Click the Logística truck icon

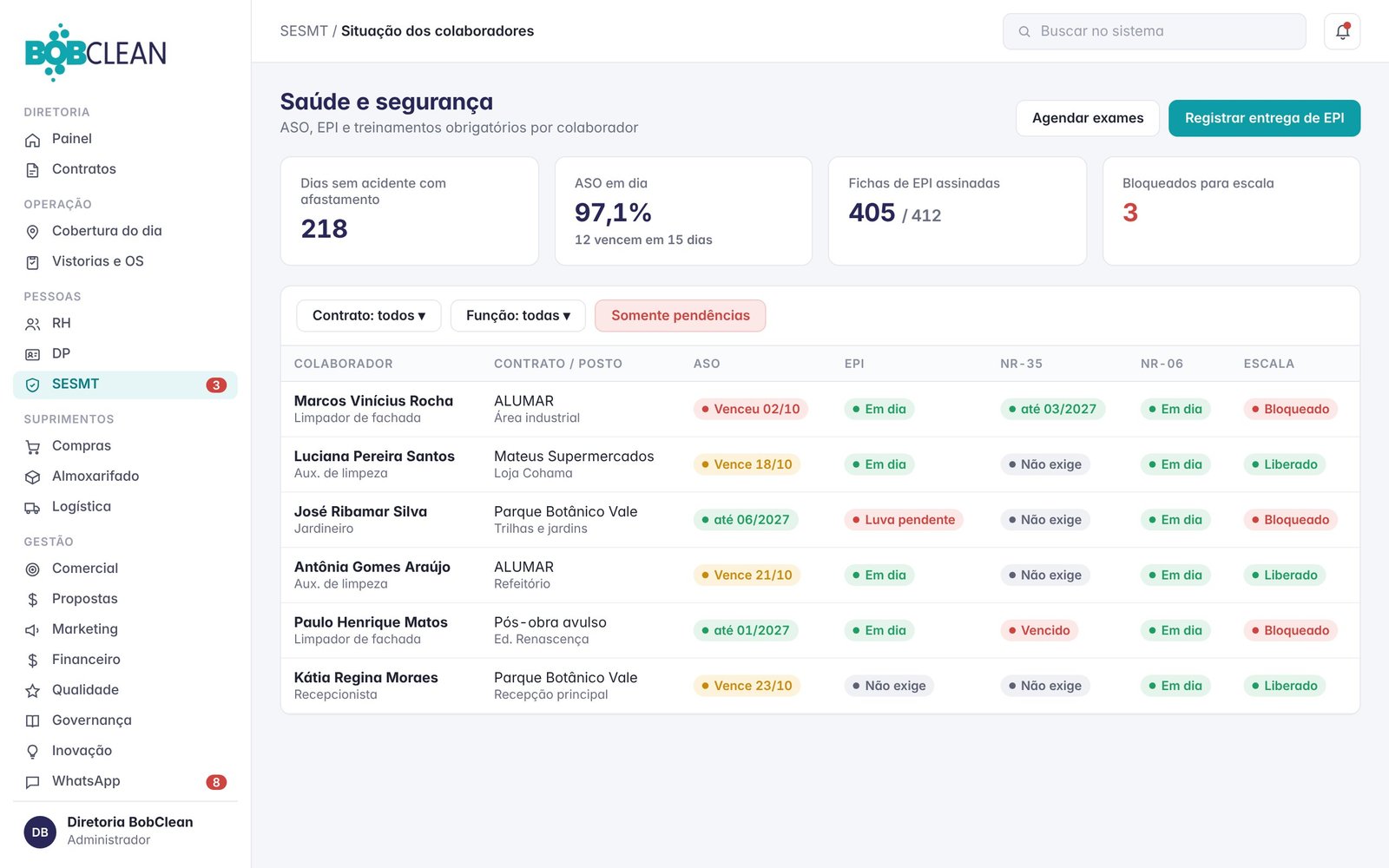click(x=33, y=507)
